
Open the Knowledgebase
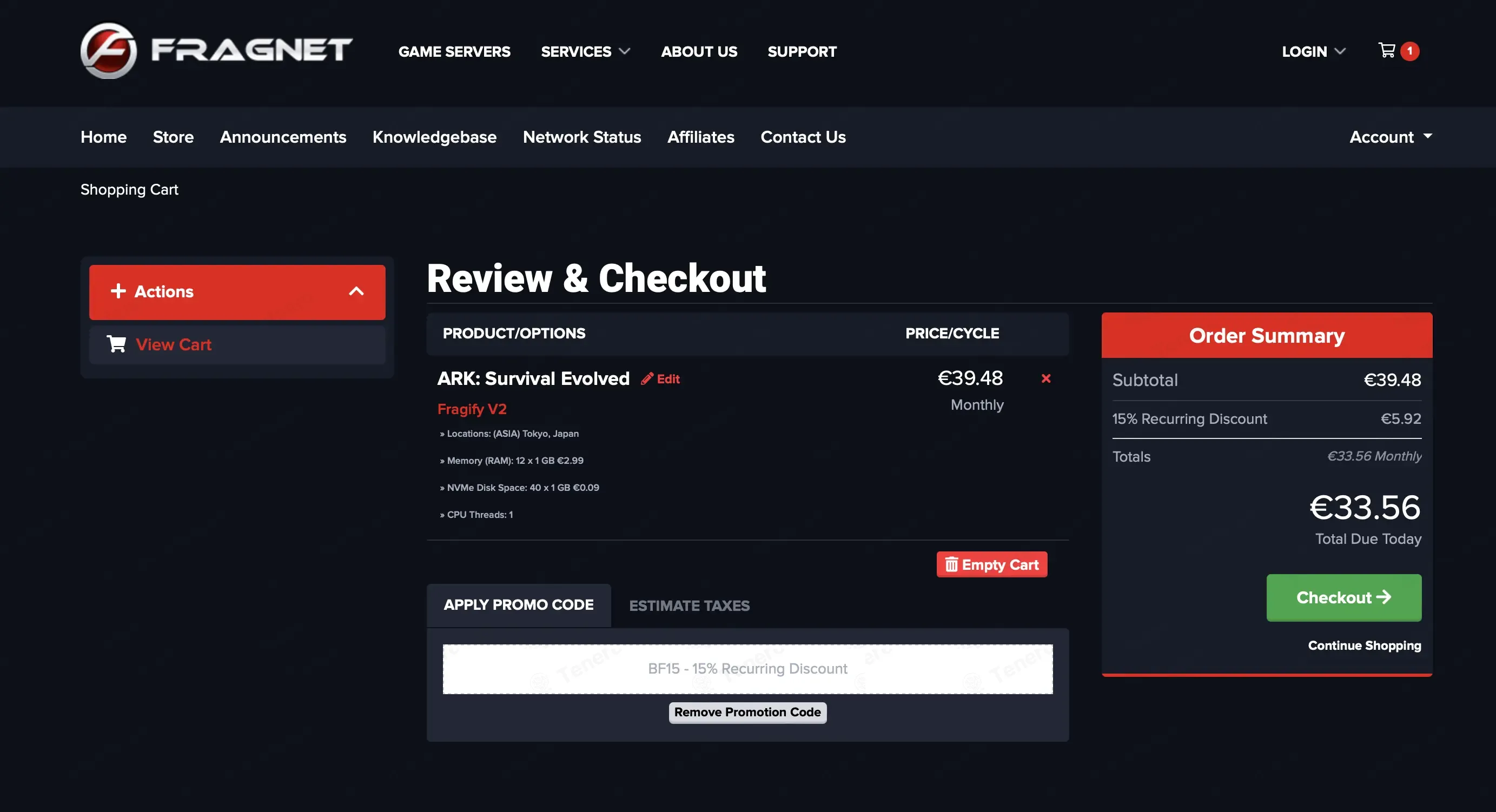coord(434,137)
